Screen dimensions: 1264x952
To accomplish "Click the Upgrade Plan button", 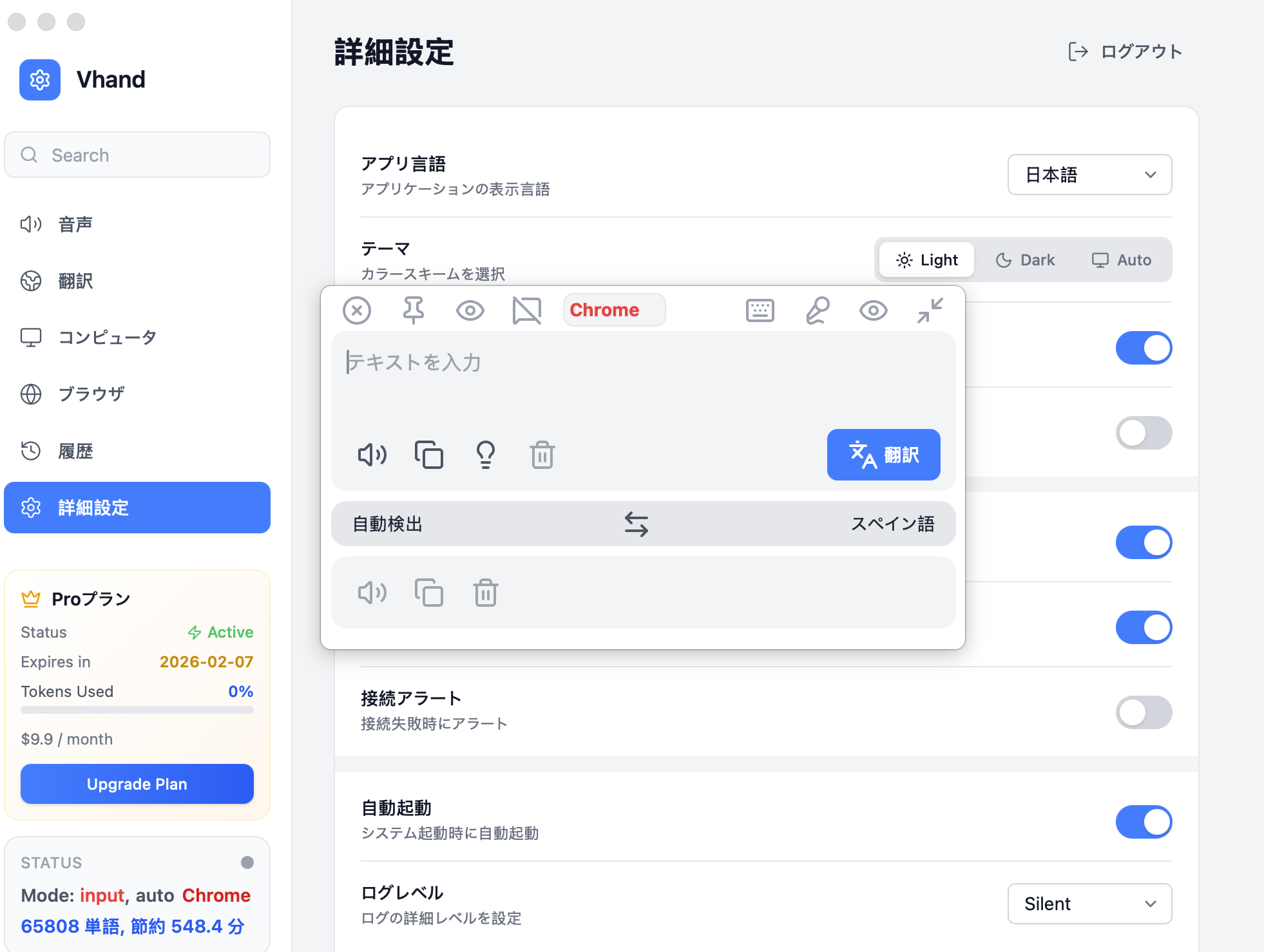I will 137,784.
